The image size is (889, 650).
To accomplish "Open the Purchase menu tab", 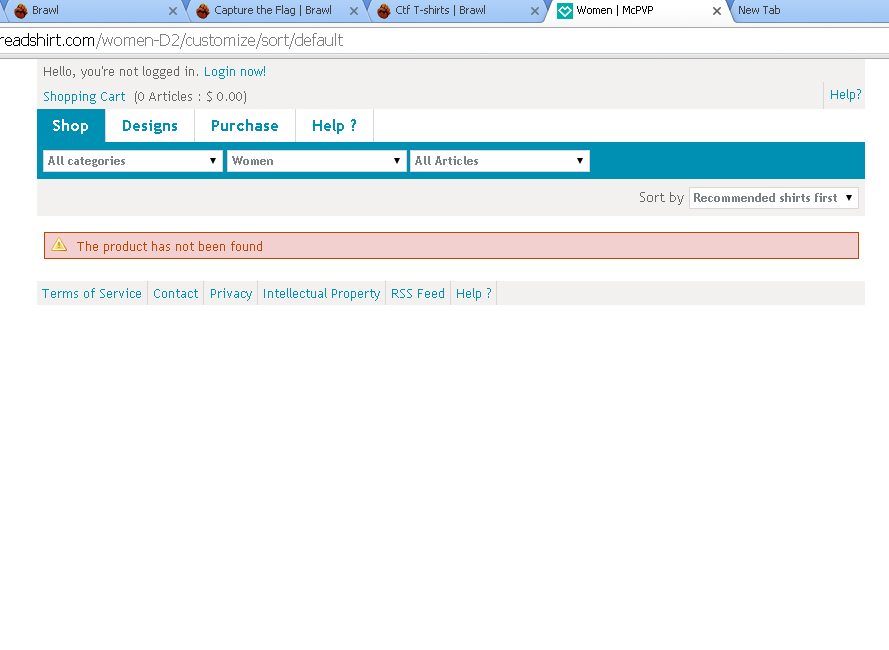I will 244,126.
